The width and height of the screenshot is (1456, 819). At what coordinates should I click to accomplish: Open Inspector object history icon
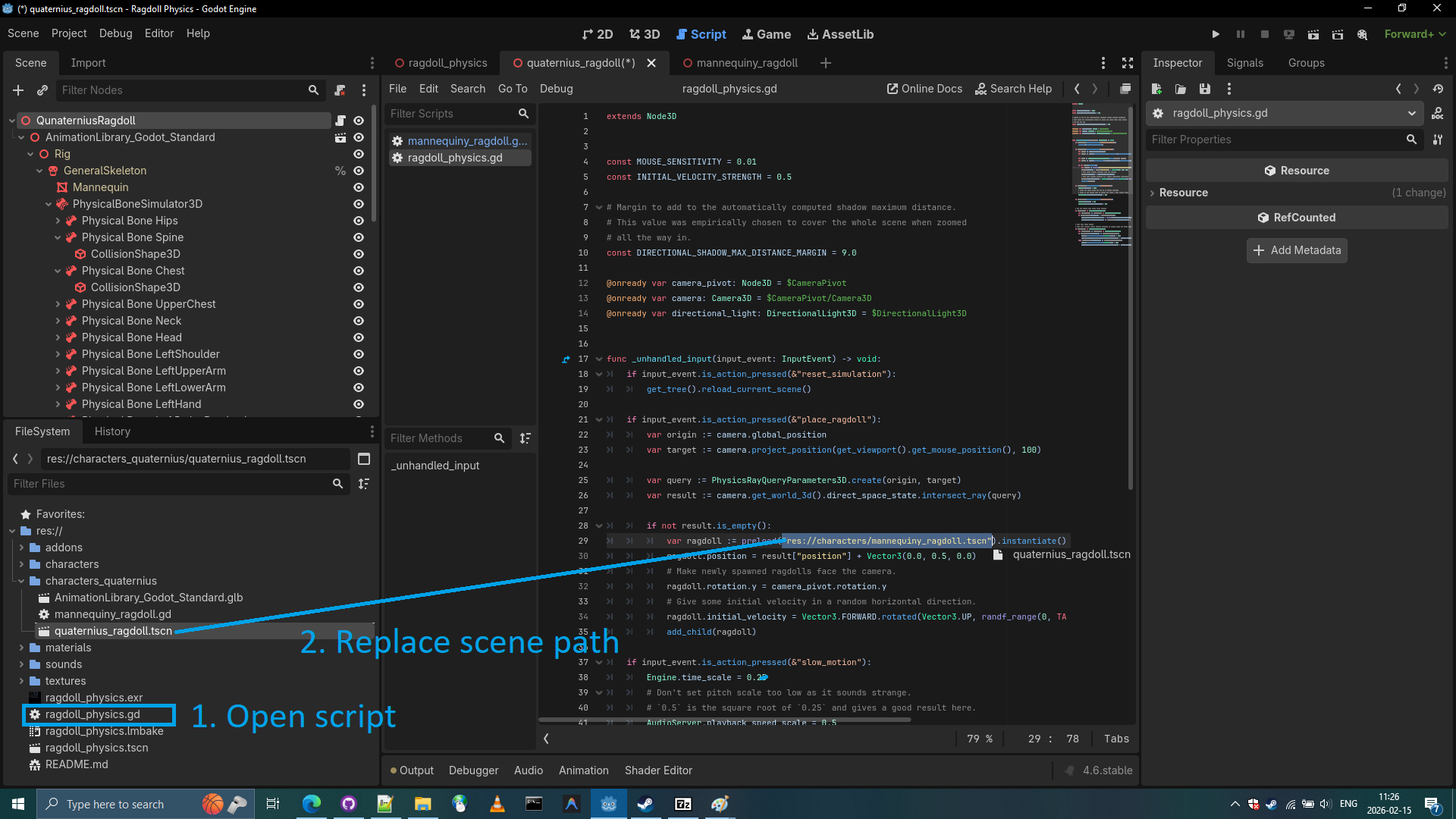pos(1438,89)
